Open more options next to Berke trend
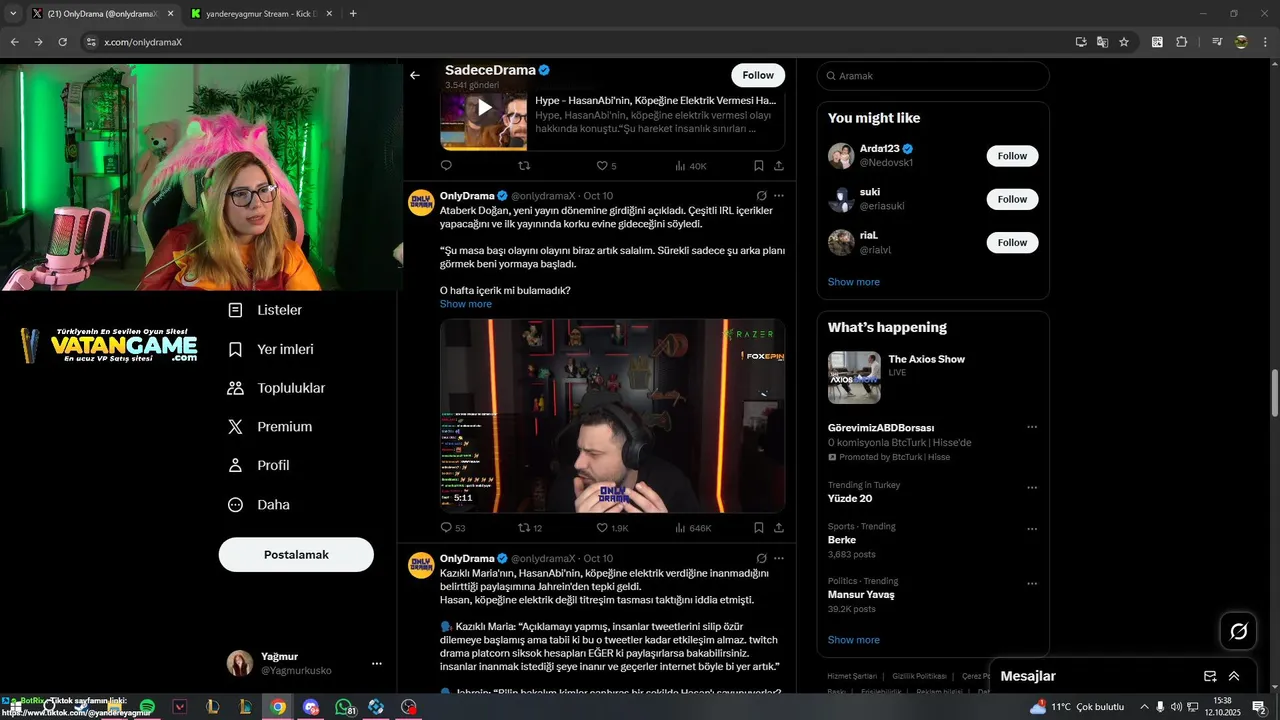This screenshot has height=720, width=1280. 1032,529
